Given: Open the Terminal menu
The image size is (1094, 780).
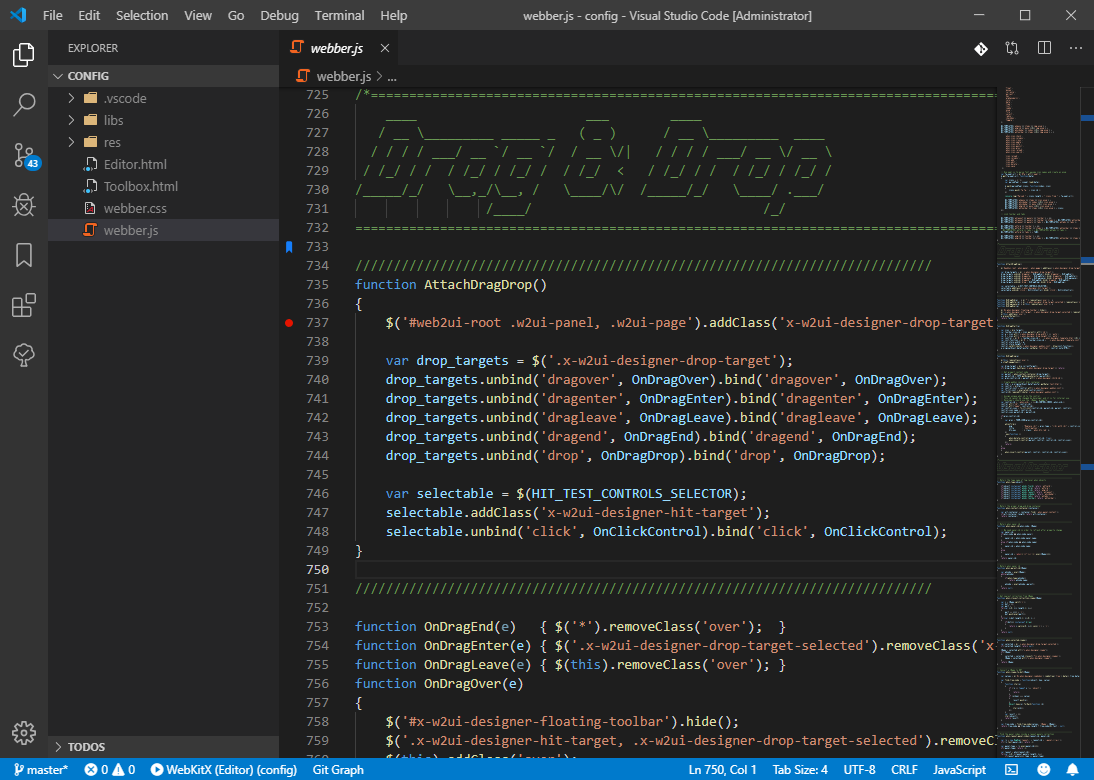Looking at the screenshot, I should [339, 15].
